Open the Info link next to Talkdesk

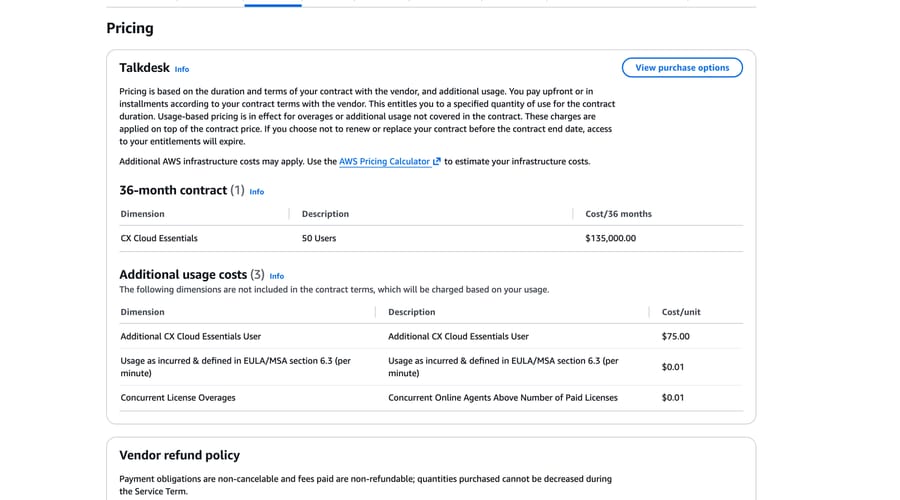pos(182,69)
